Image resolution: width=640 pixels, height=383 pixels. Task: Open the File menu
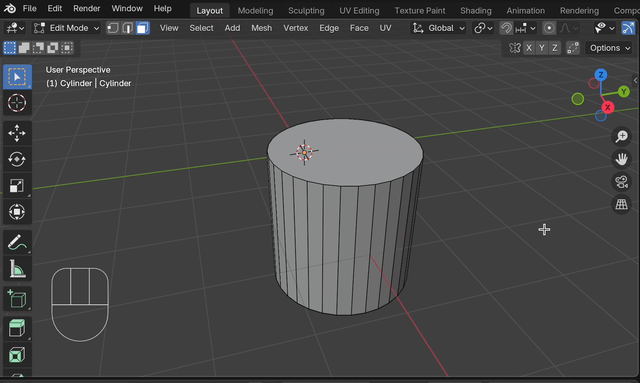pyautogui.click(x=29, y=9)
